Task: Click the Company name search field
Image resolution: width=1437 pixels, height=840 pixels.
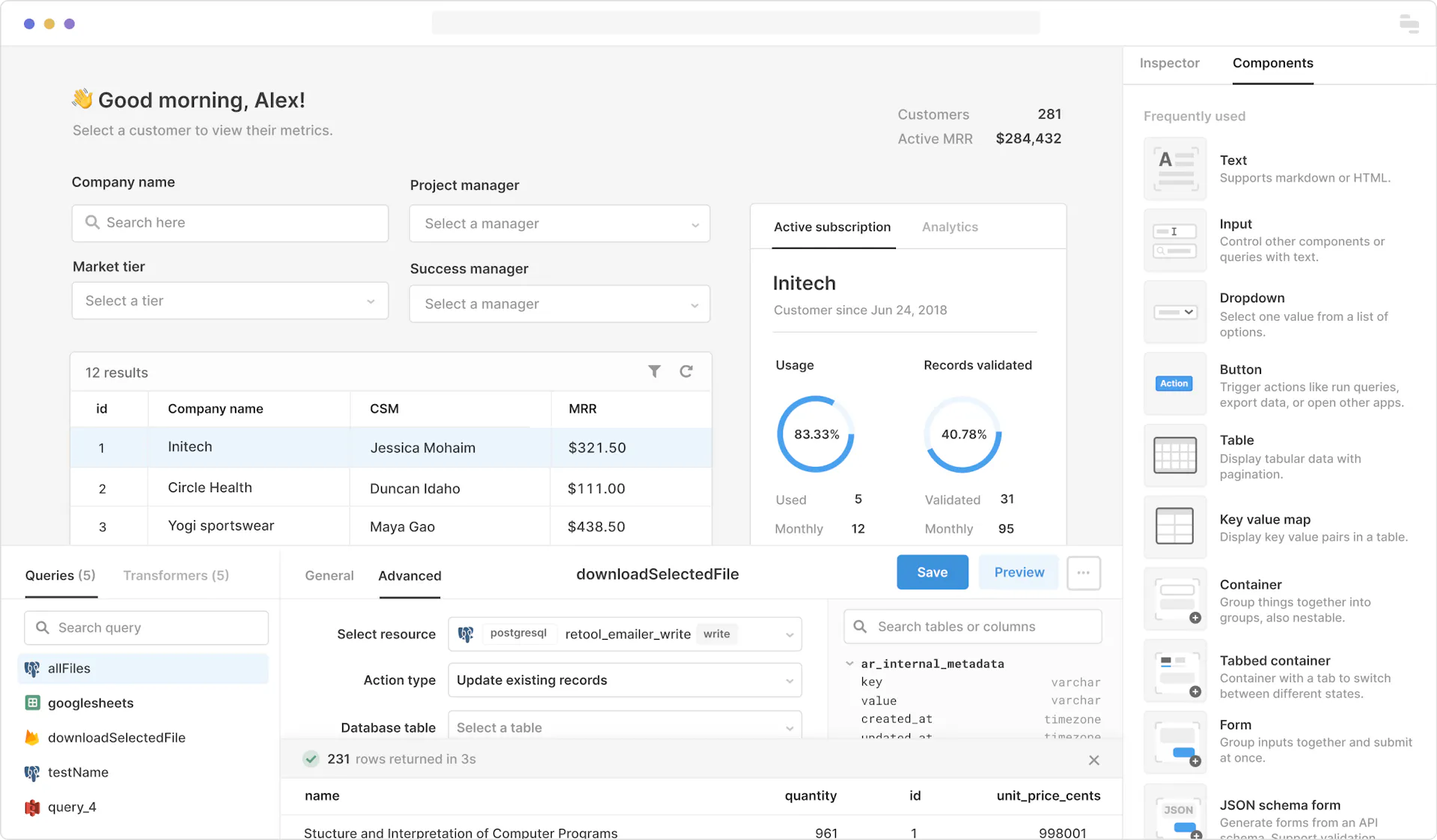Action: point(230,223)
